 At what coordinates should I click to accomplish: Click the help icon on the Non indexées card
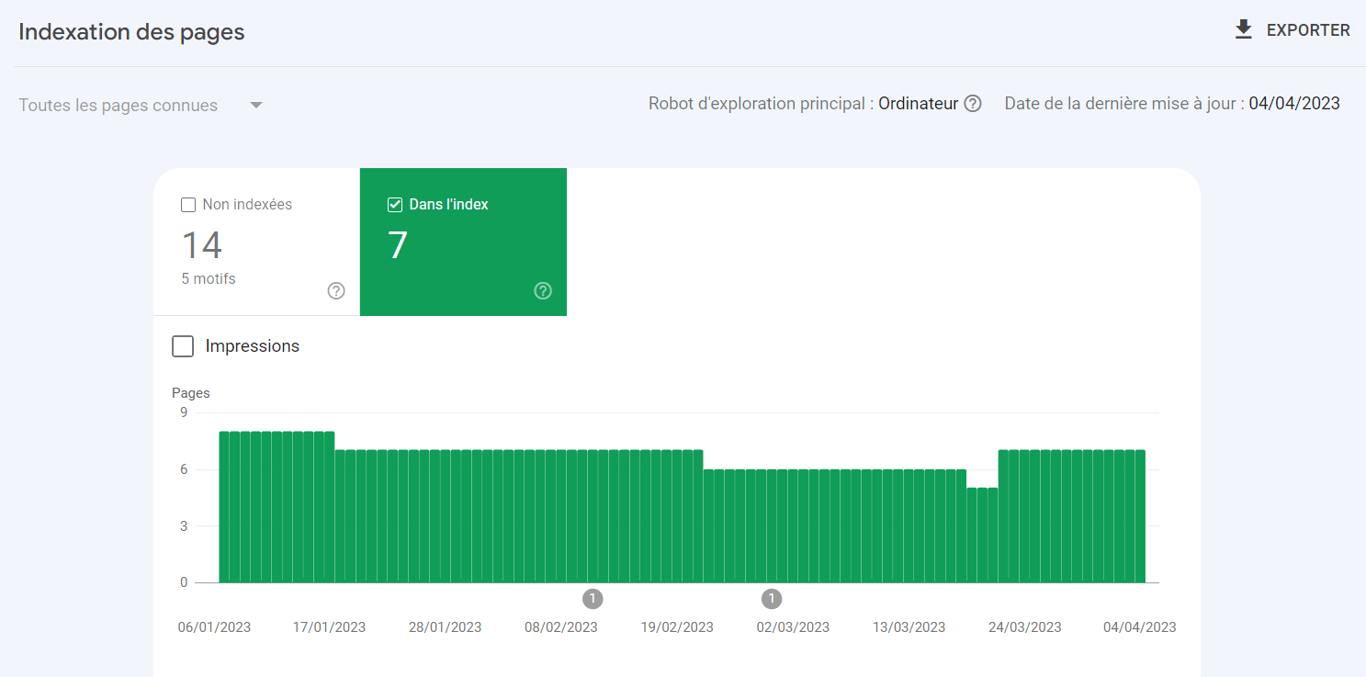pos(336,291)
